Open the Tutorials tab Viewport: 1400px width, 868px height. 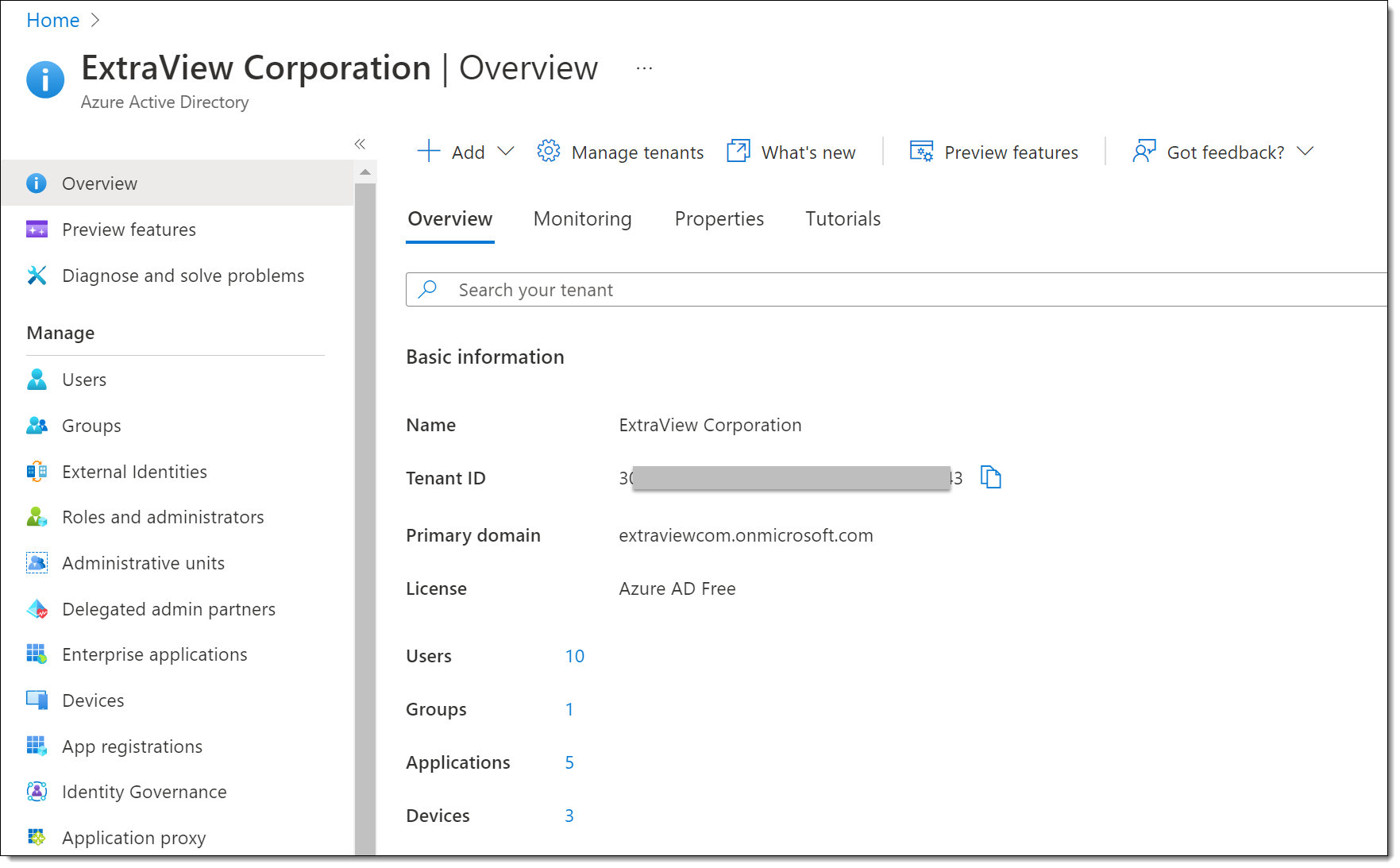click(843, 219)
